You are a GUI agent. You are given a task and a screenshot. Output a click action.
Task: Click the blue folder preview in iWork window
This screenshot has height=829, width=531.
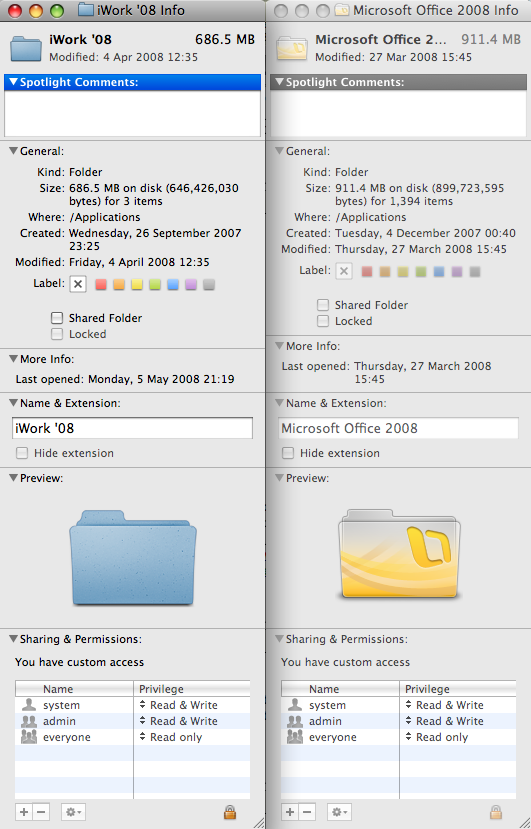pyautogui.click(x=133, y=558)
